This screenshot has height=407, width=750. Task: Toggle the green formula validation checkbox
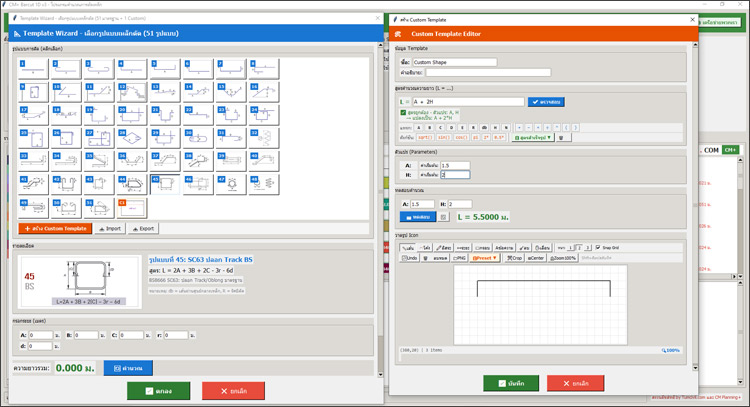(x=402, y=113)
